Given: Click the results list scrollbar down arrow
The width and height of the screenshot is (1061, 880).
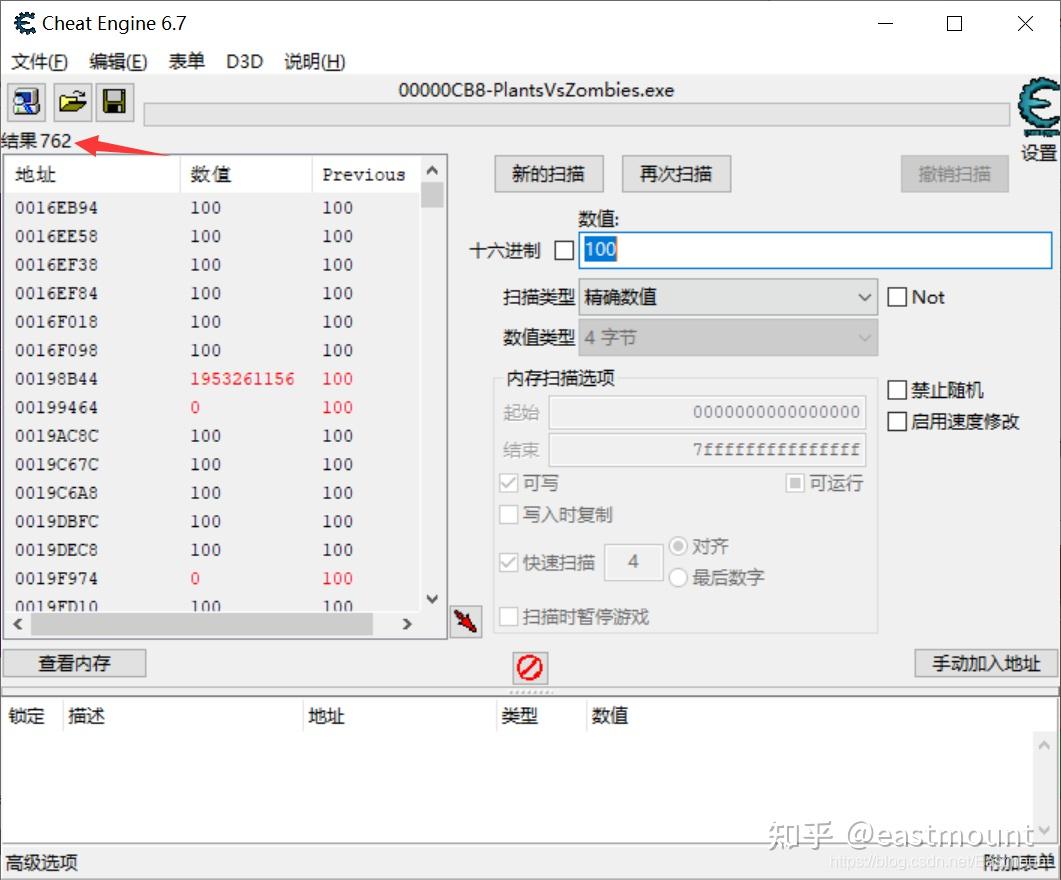Looking at the screenshot, I should 431,598.
